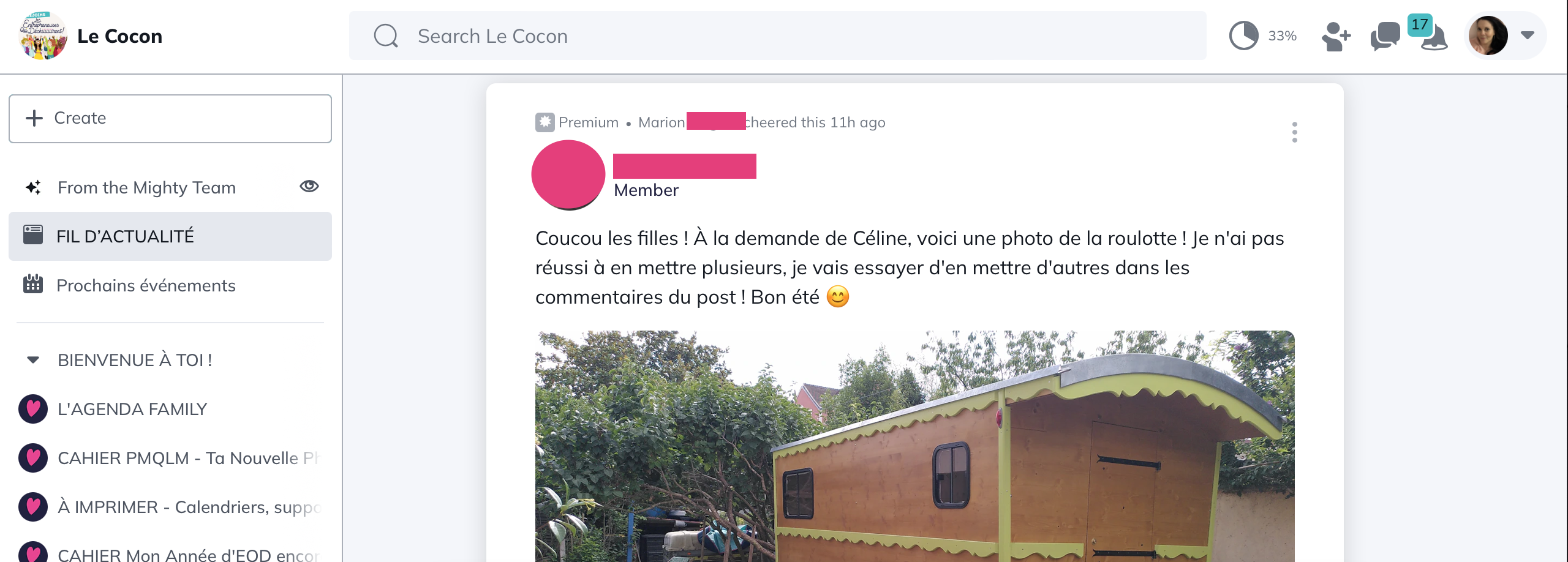Click the Premium badge icon on post

[x=545, y=122]
